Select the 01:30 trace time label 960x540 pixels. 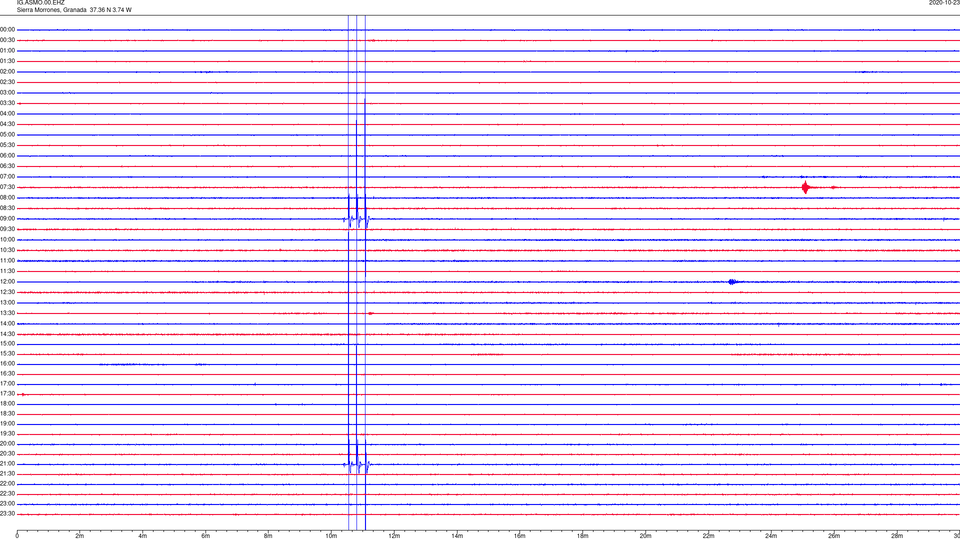pyautogui.click(x=7, y=61)
